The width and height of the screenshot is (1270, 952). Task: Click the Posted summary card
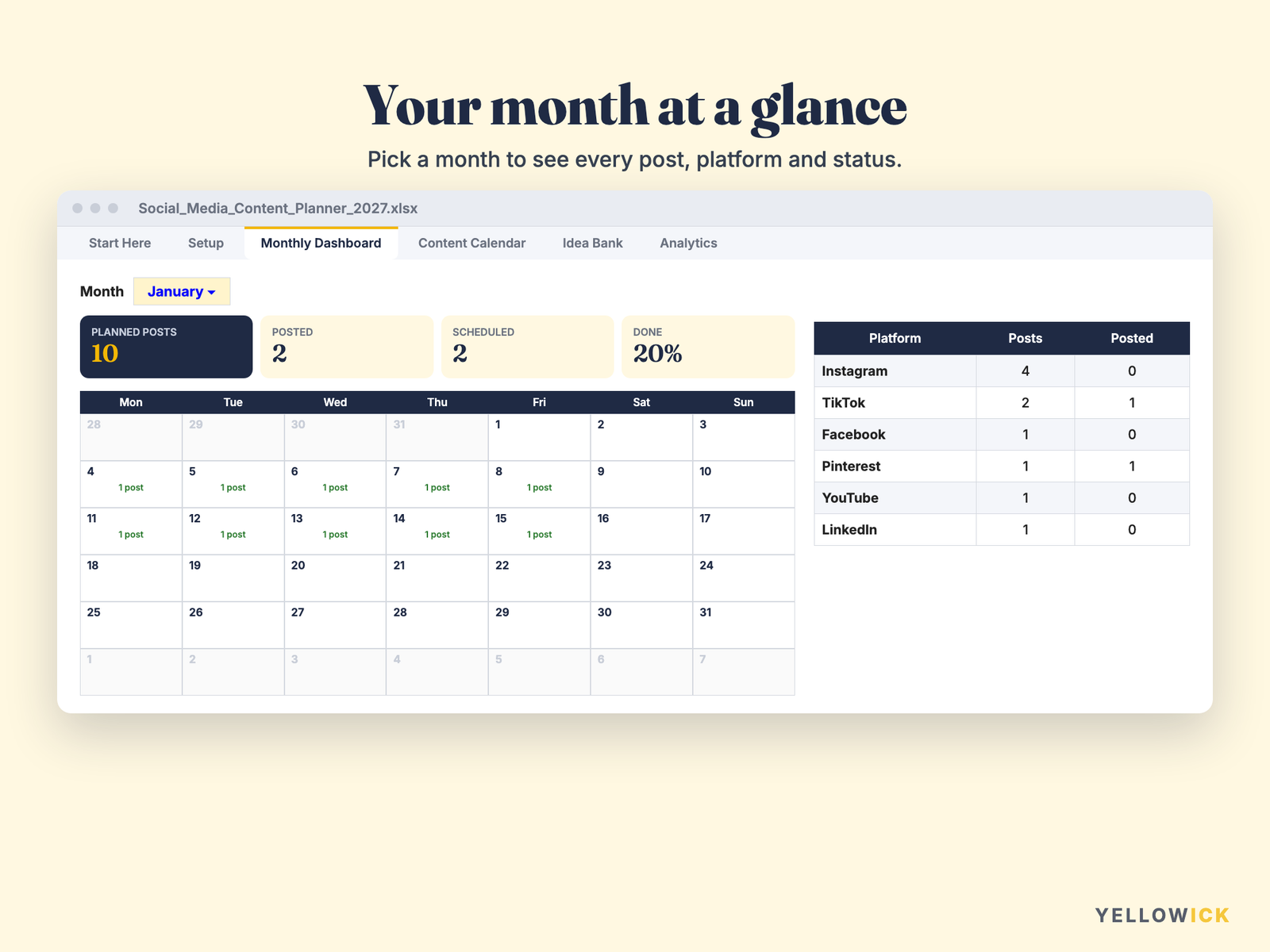[347, 347]
